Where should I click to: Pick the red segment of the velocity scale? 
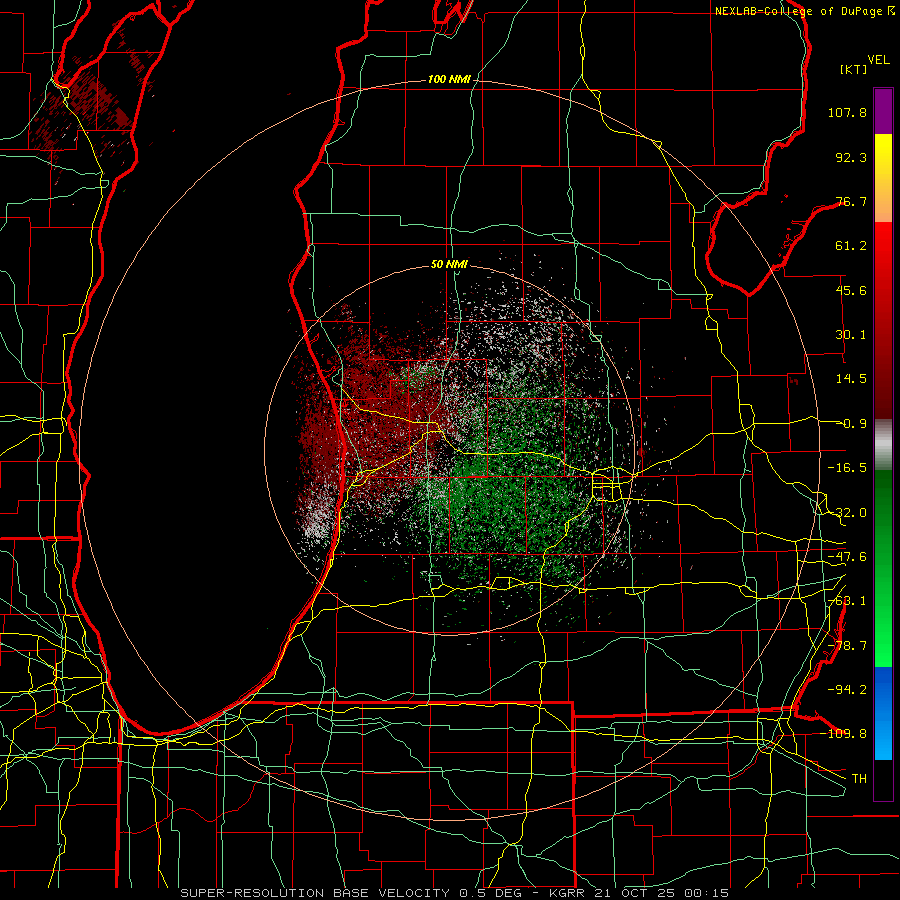[x=883, y=320]
